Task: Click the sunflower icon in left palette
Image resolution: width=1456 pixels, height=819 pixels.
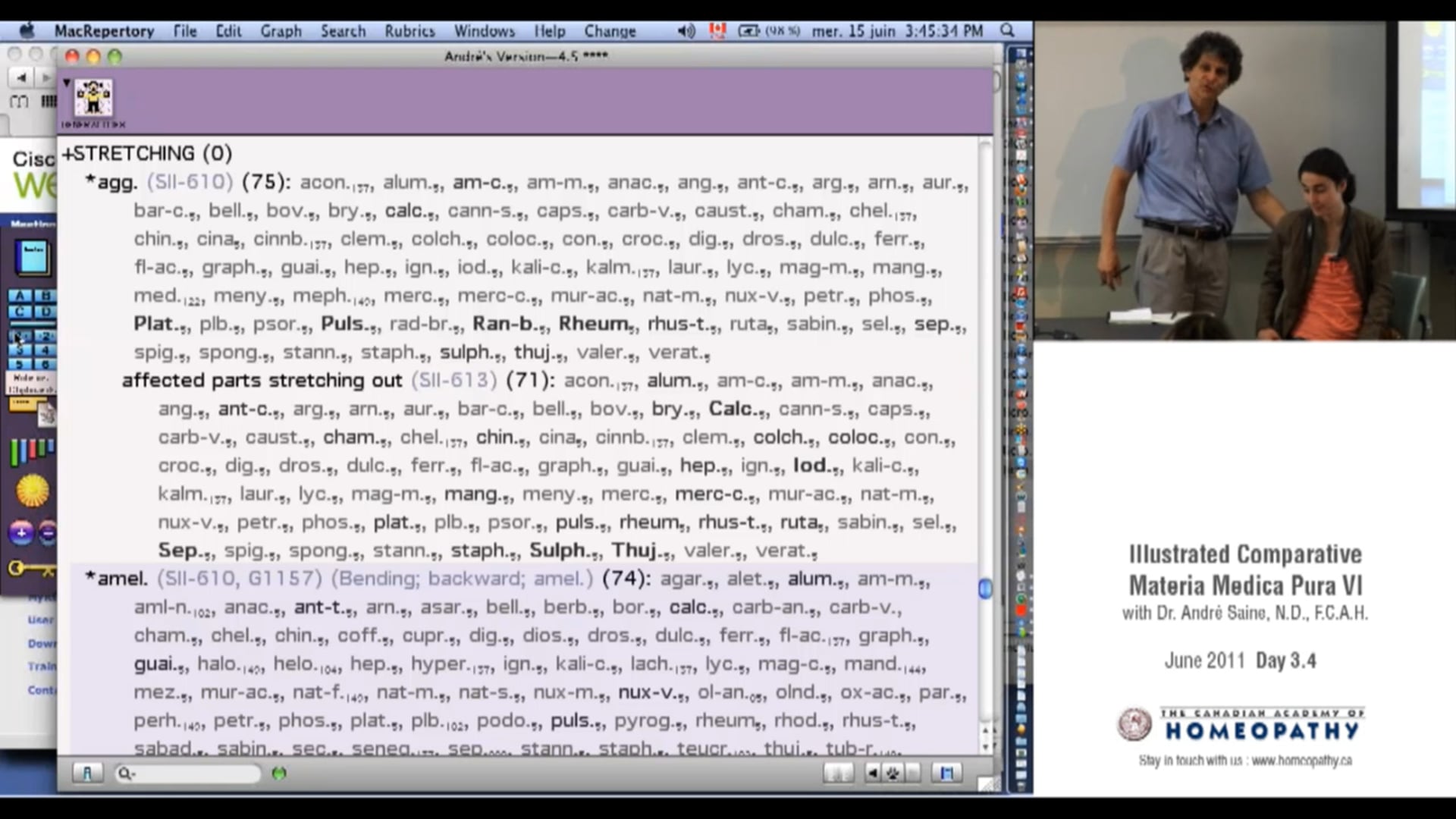Action: (32, 491)
